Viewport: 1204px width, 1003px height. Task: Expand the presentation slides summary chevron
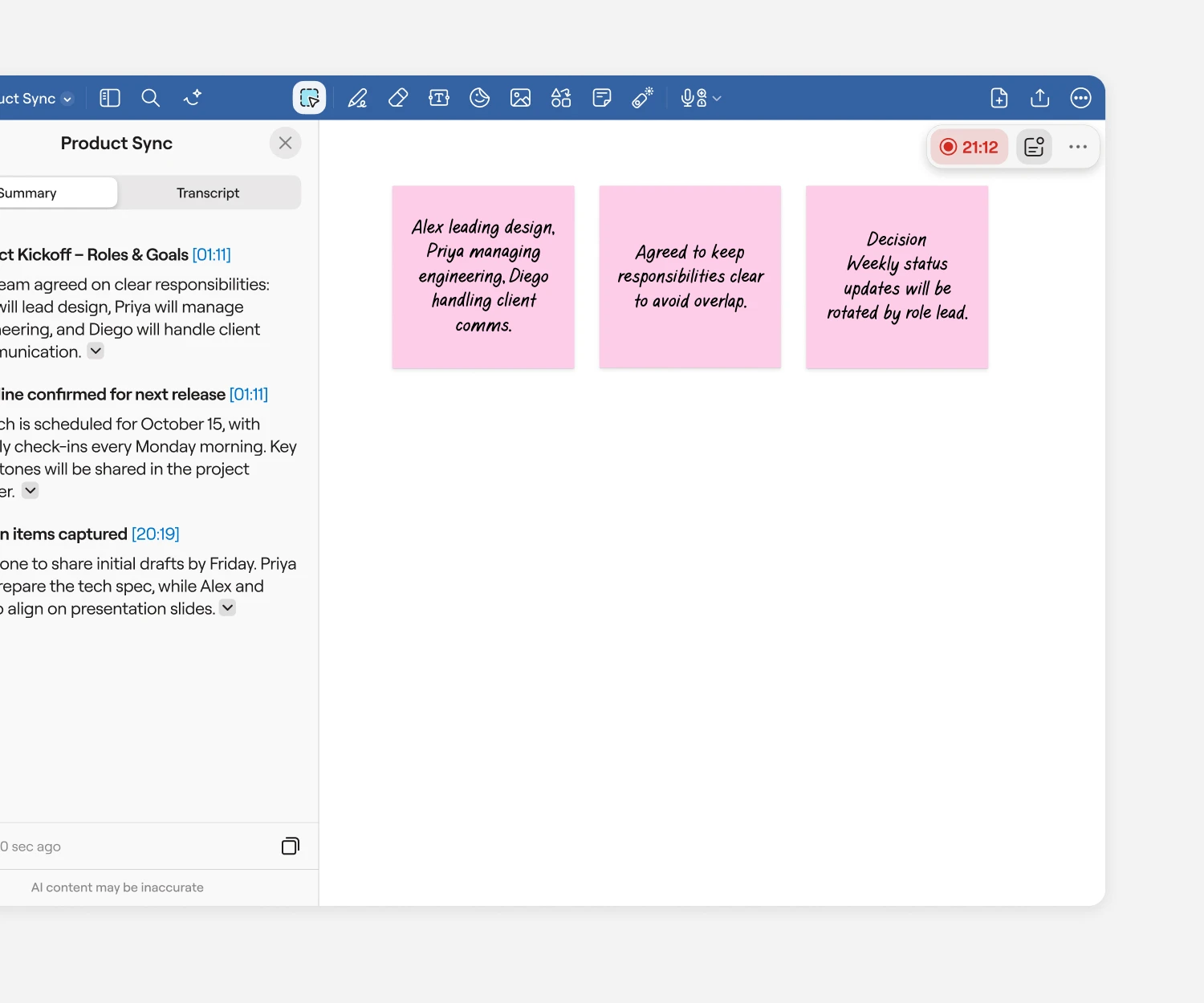click(x=228, y=607)
